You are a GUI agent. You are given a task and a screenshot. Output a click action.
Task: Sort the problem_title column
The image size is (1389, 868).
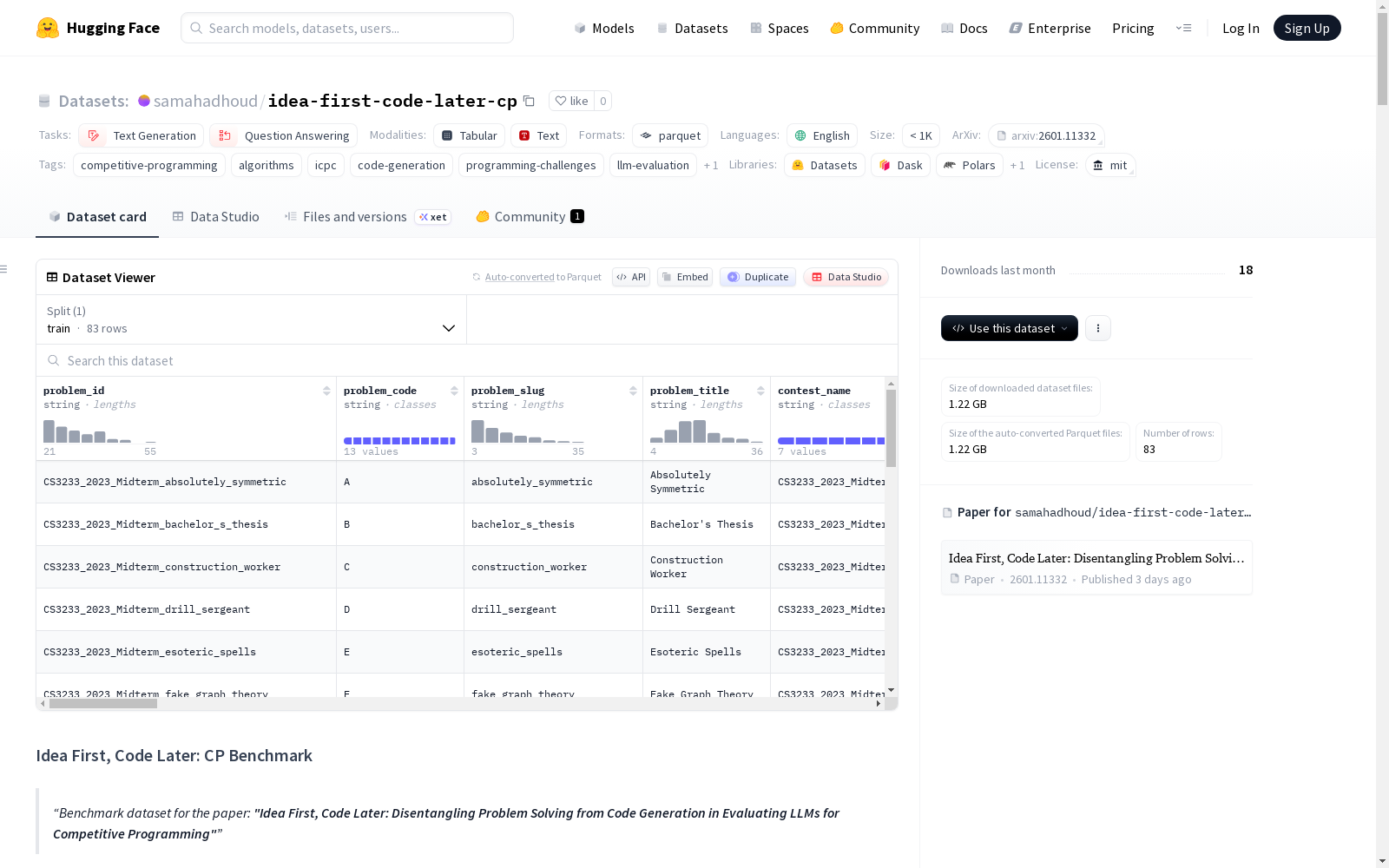coord(760,391)
